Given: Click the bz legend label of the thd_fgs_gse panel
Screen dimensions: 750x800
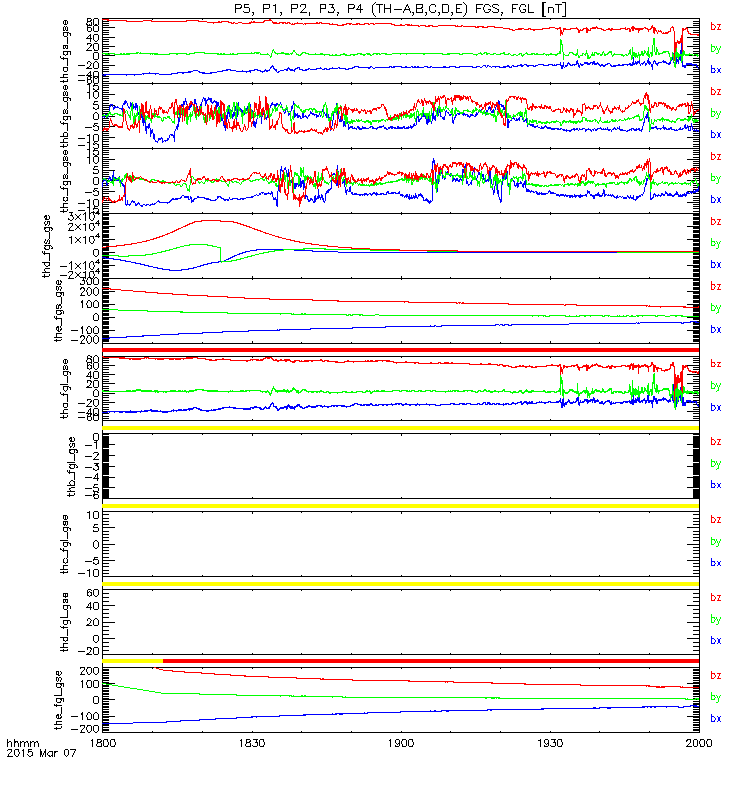Looking at the screenshot, I should (x=716, y=221).
